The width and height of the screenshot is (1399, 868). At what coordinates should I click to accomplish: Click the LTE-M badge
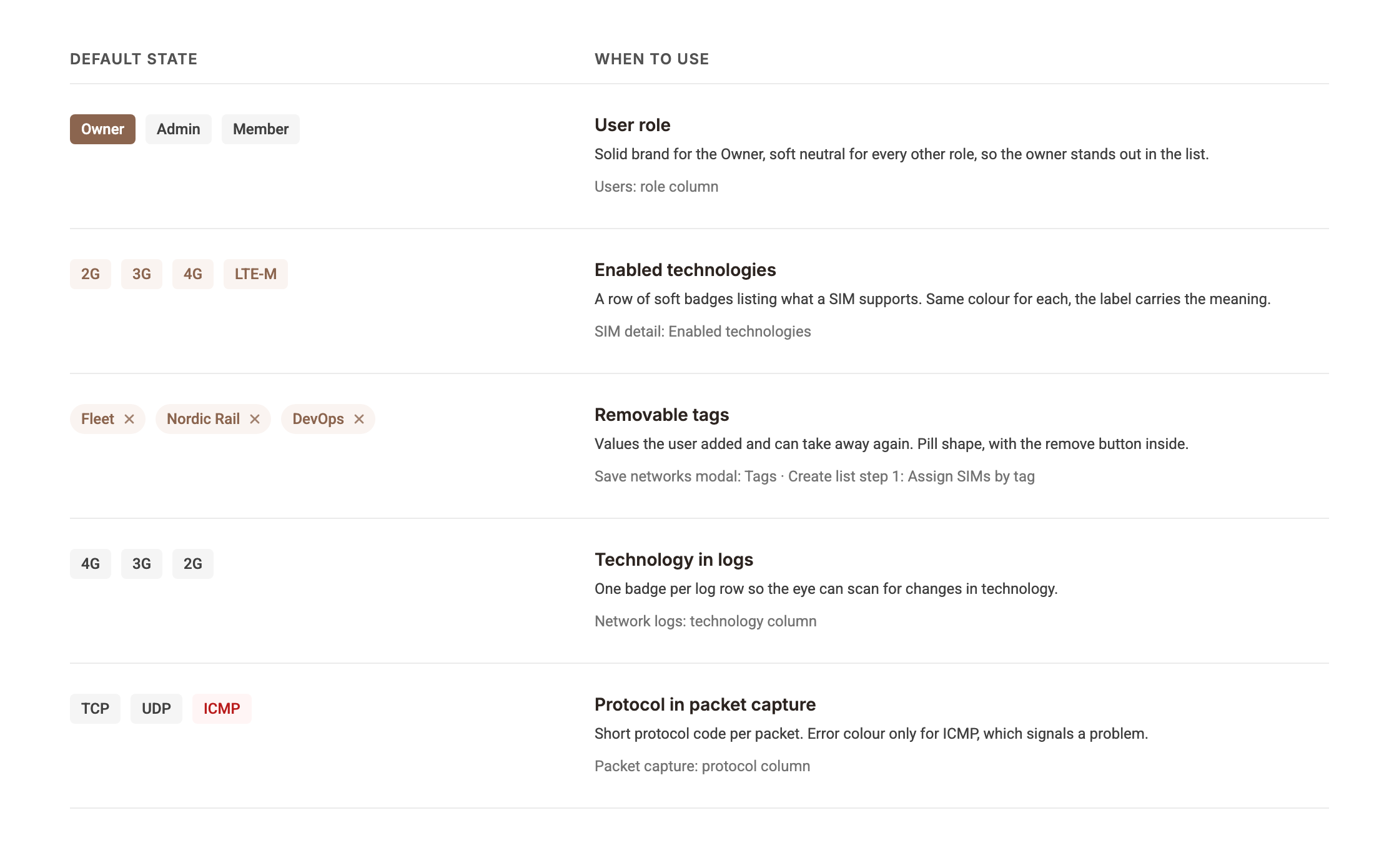point(255,274)
